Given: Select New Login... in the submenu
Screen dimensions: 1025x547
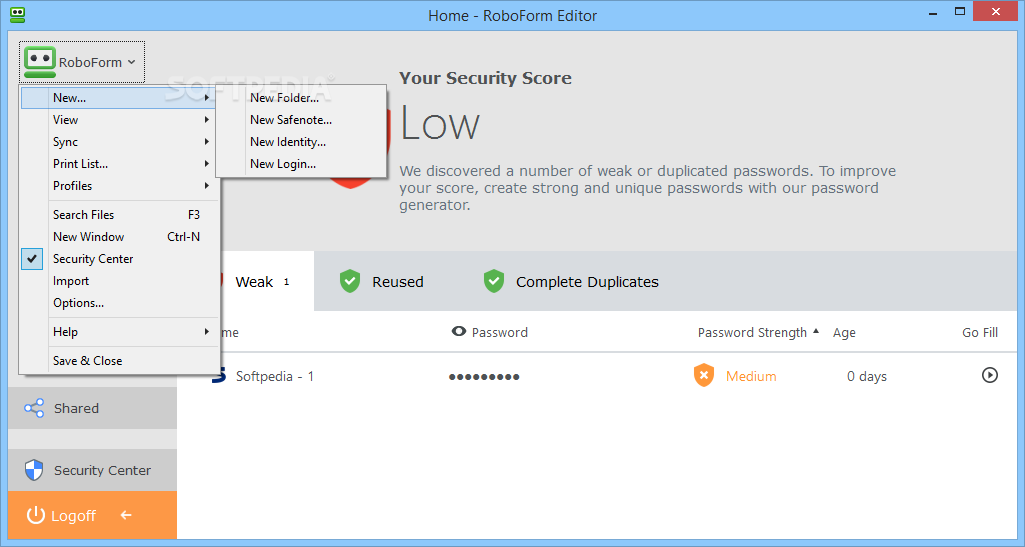Looking at the screenshot, I should coord(301,164).
